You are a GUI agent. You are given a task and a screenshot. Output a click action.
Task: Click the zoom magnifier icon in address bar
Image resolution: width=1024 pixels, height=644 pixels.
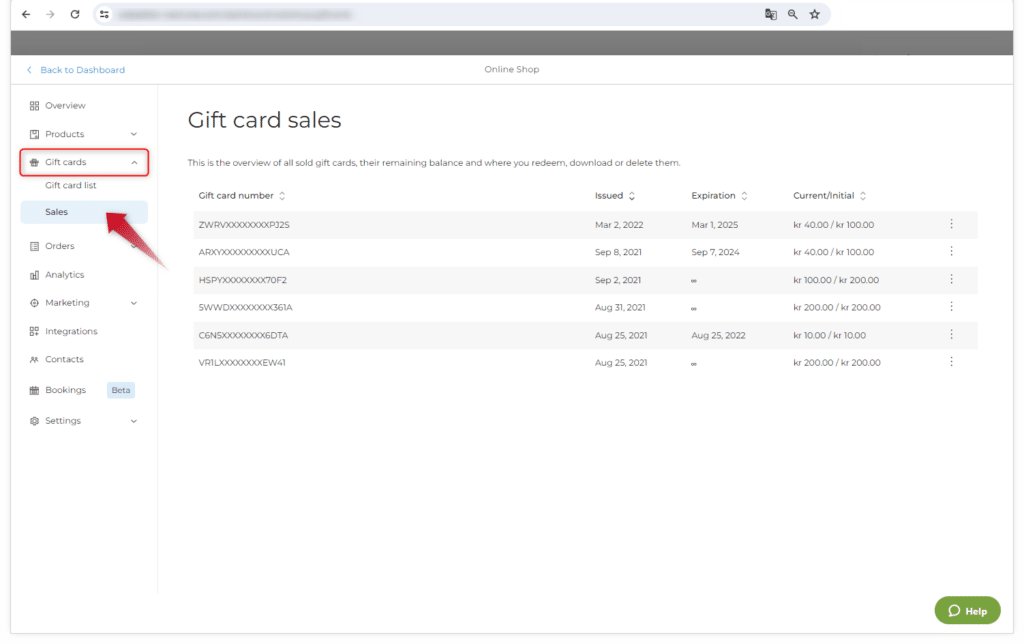tap(792, 15)
